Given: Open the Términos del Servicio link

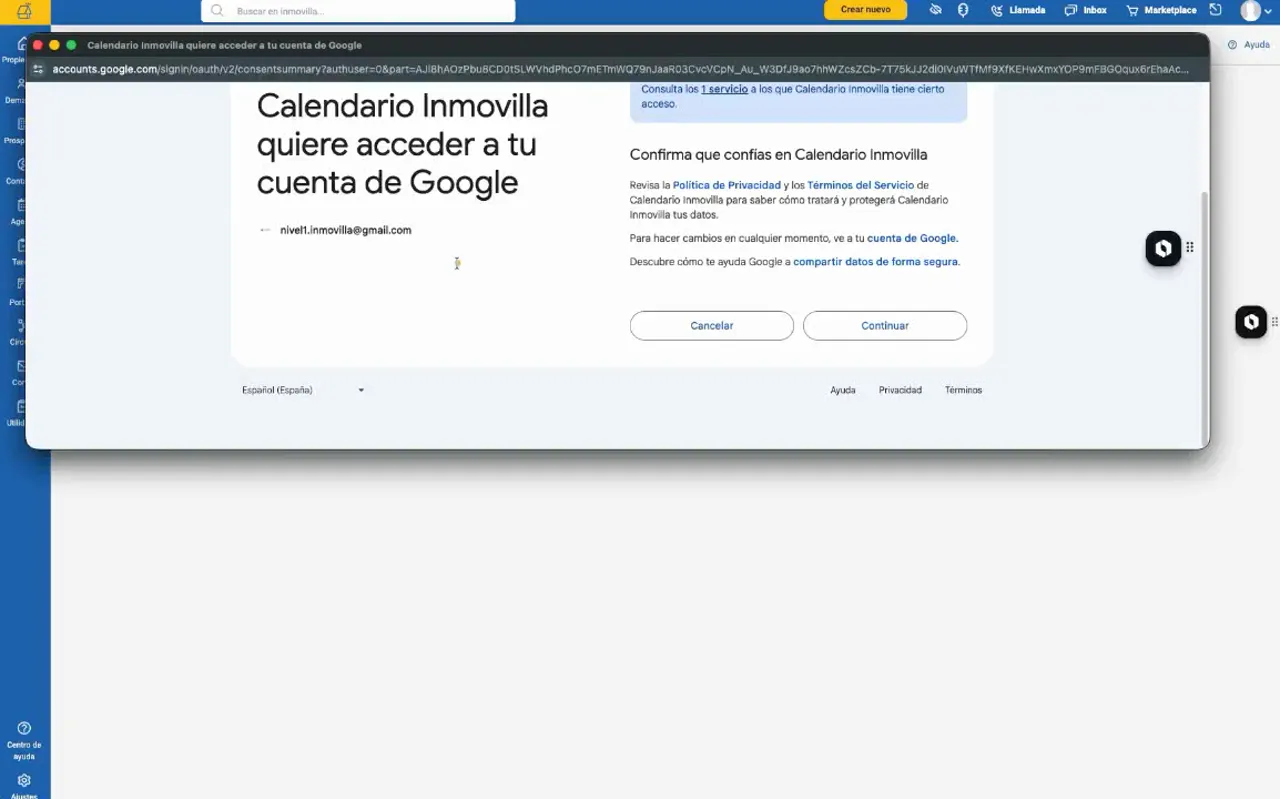Looking at the screenshot, I should click(860, 185).
